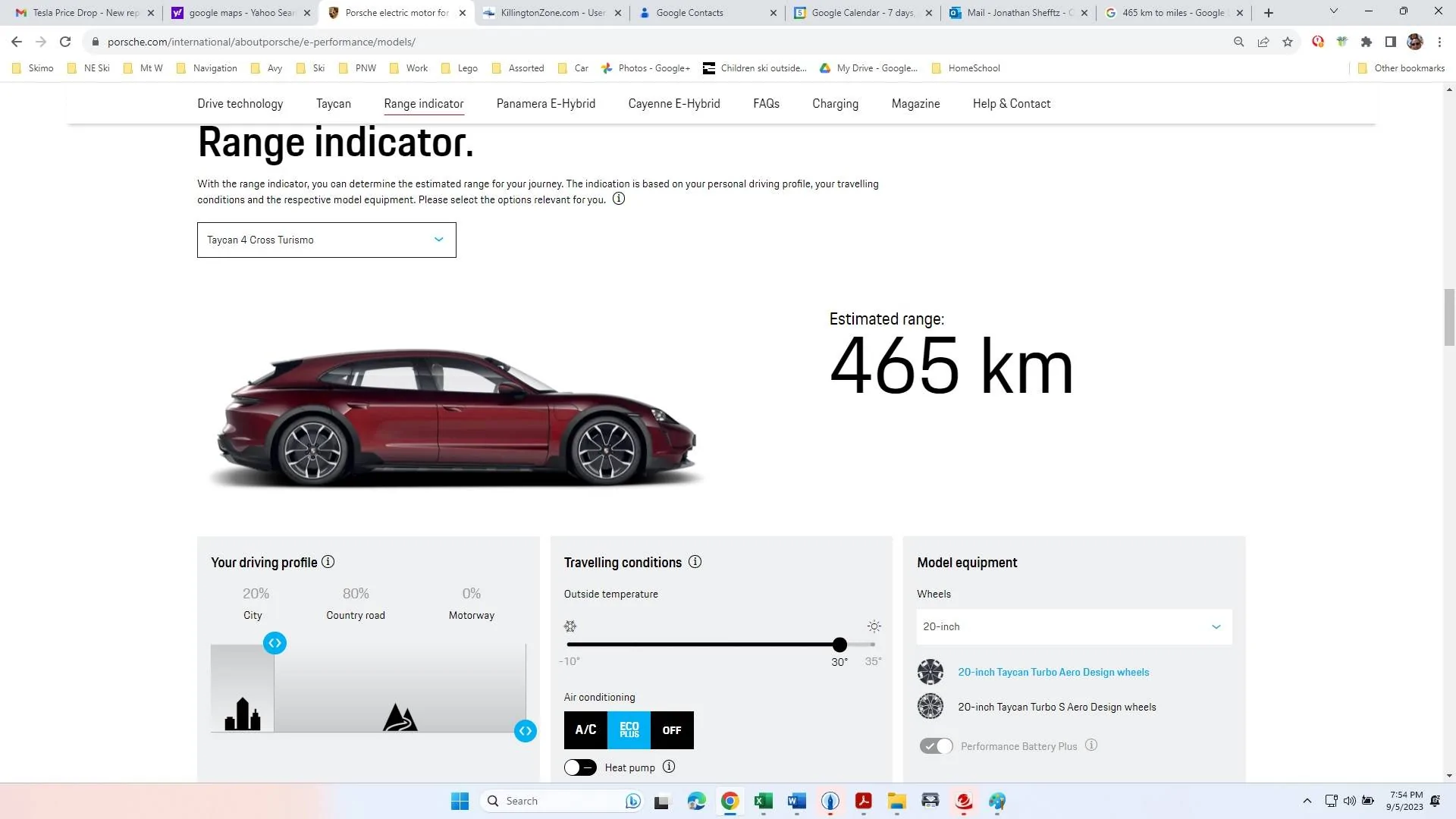Expand the 20-inch wheels dropdown
This screenshot has height=819, width=1456.
coord(1074,627)
